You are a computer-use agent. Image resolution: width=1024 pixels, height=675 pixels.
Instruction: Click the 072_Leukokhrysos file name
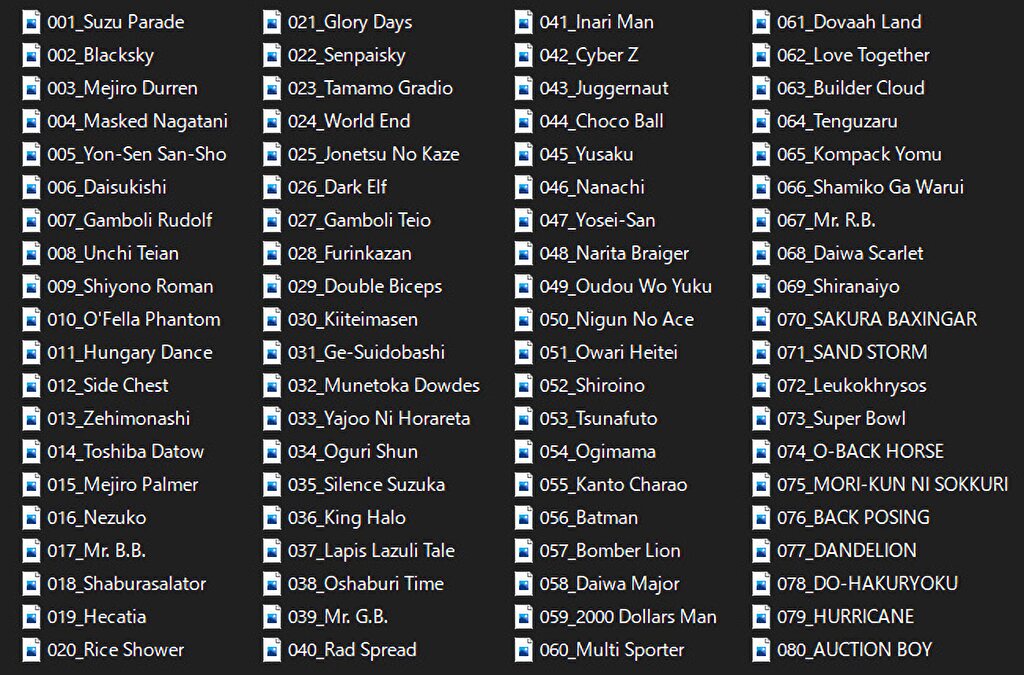[x=852, y=386]
